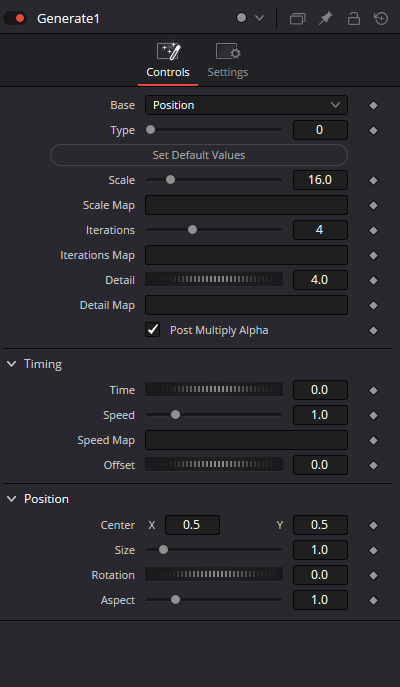Click the Offset keyframe diamond
Viewport: 400px width, 687px height.
pyautogui.click(x=373, y=465)
